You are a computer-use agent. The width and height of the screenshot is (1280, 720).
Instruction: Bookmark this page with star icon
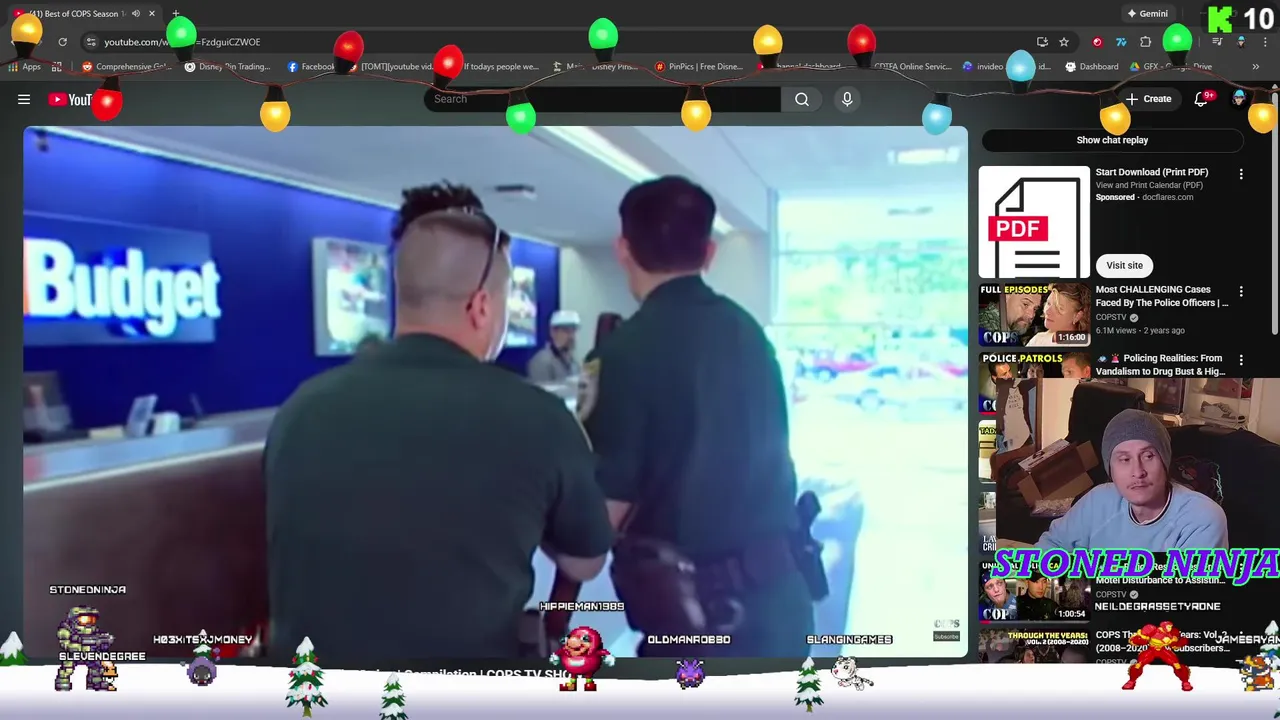coord(1064,42)
